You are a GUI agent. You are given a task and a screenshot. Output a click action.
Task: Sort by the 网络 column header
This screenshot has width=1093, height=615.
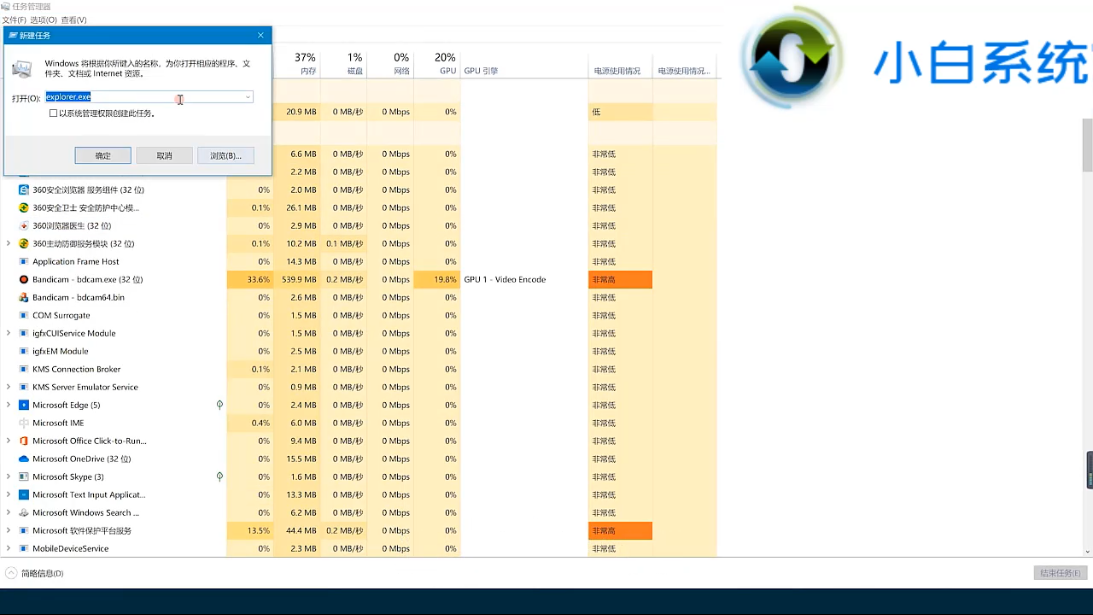click(390, 63)
